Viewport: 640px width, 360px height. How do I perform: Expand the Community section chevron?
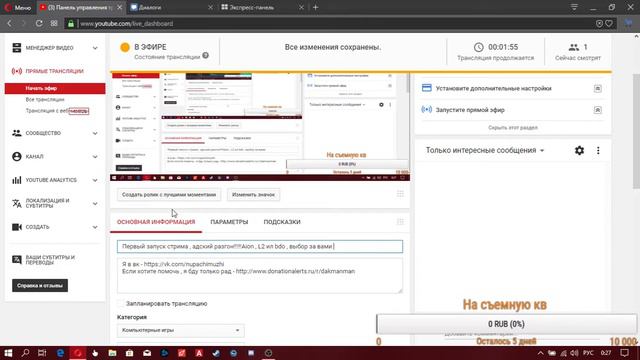[95, 133]
